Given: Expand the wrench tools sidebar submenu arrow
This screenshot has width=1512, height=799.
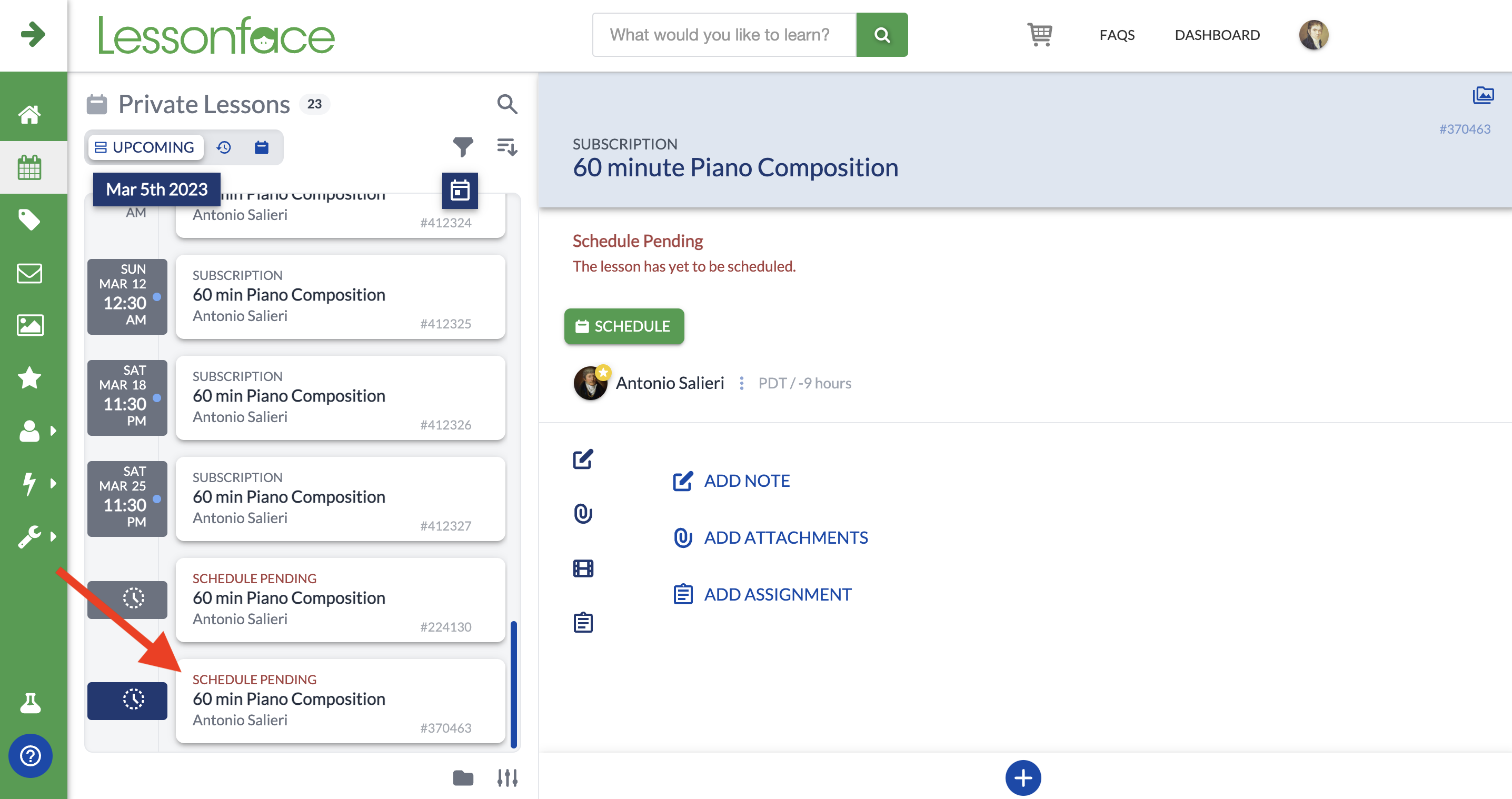Looking at the screenshot, I should 53,536.
